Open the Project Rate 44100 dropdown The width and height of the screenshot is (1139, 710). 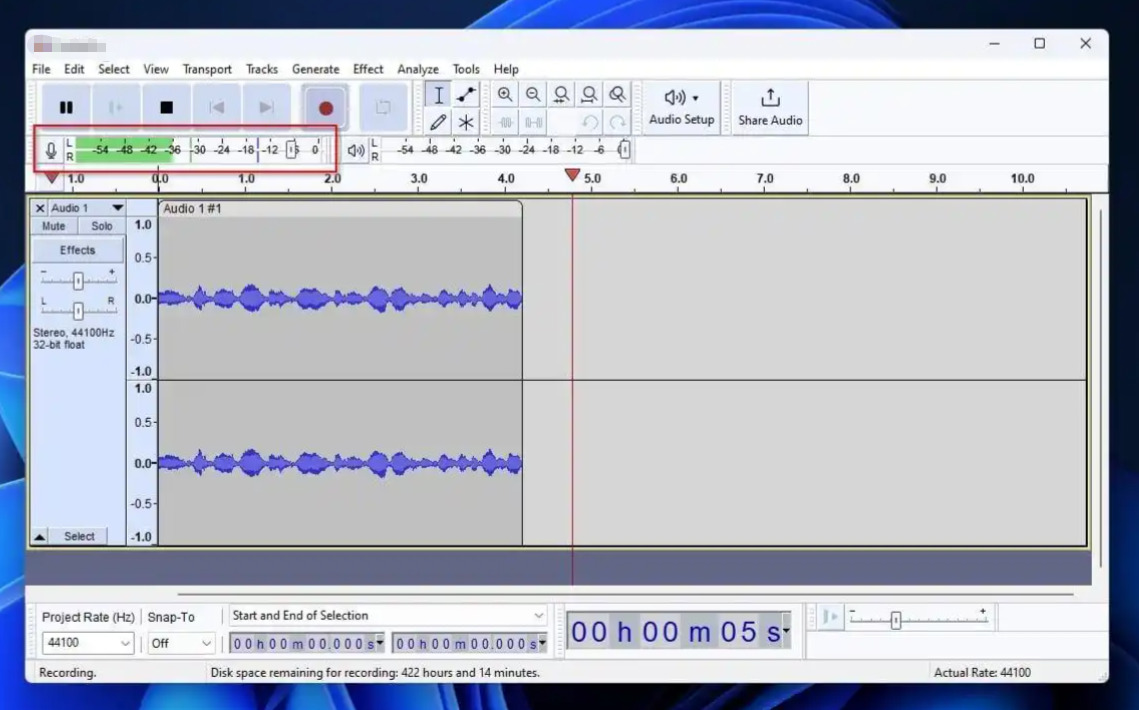(88, 643)
